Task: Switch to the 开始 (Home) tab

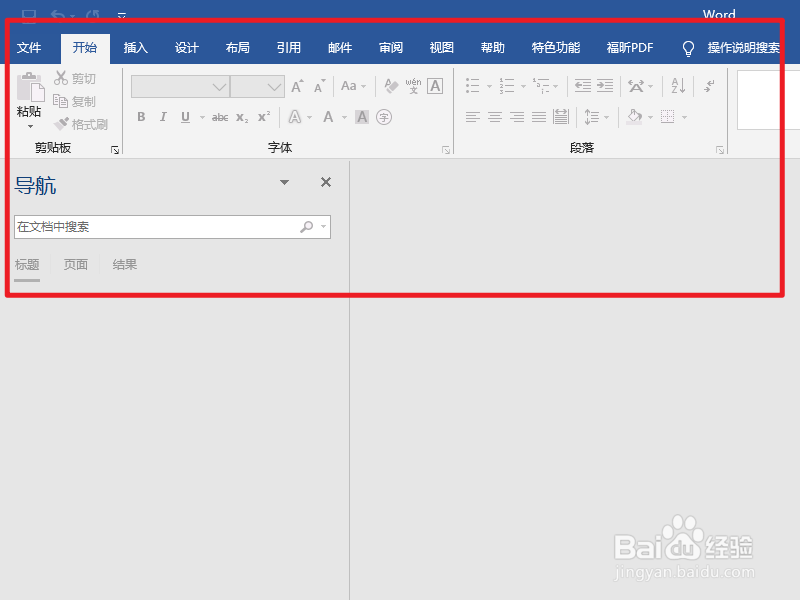Action: tap(85, 48)
